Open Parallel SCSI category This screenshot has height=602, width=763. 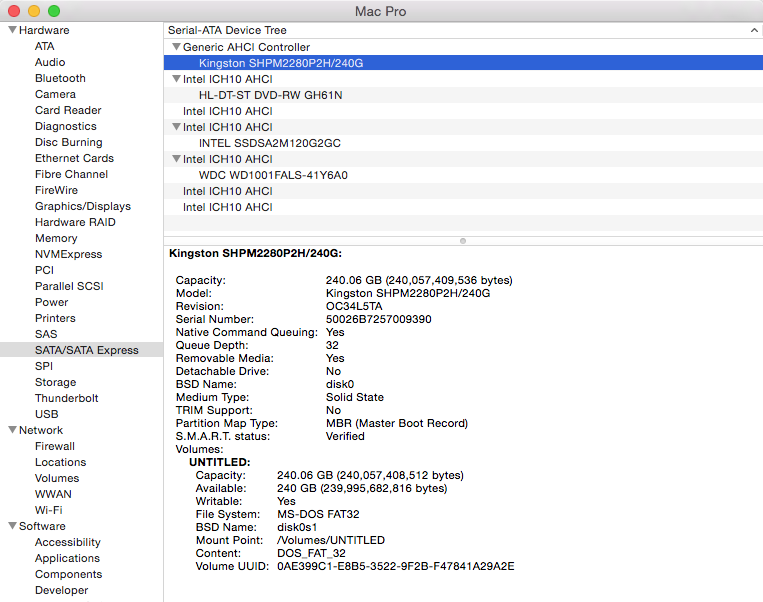(69, 286)
